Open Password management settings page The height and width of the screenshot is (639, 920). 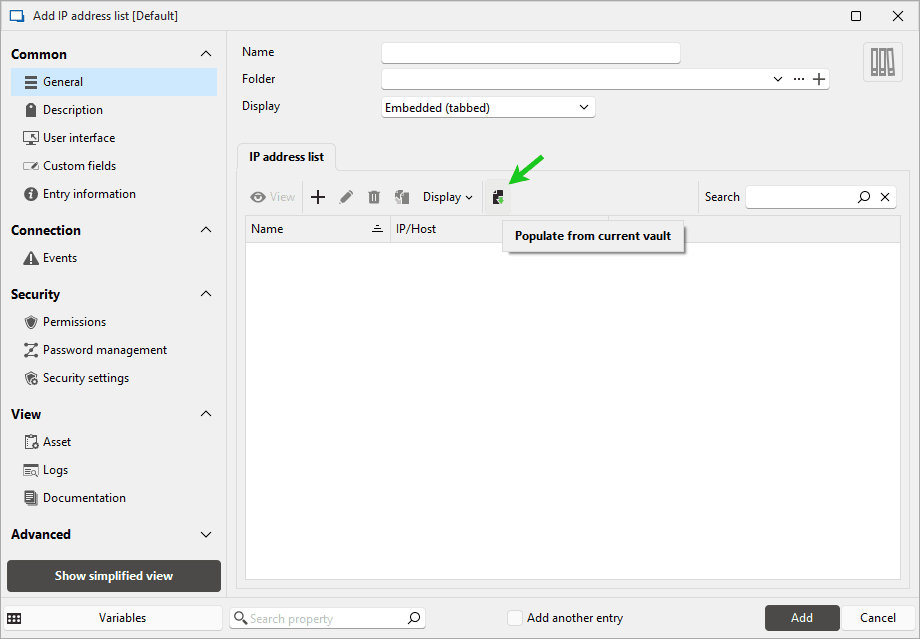point(104,350)
